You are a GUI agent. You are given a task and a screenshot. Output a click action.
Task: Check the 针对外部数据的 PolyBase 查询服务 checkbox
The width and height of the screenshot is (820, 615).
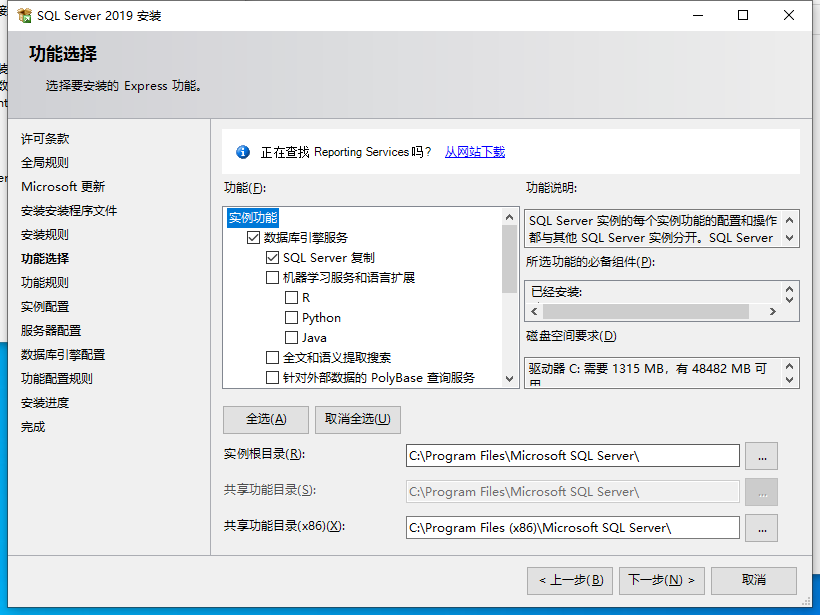tap(272, 378)
